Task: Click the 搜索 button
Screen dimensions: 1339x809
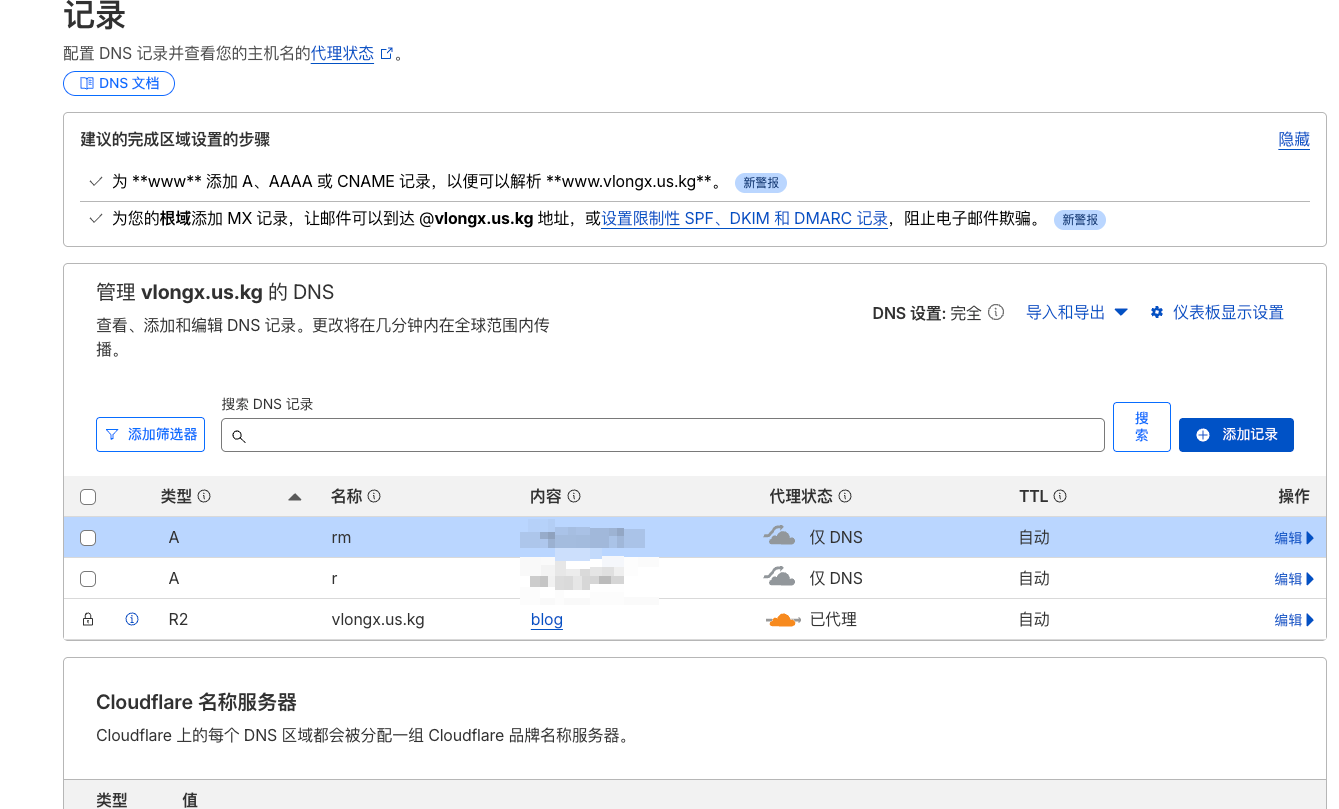Action: pos(1142,427)
